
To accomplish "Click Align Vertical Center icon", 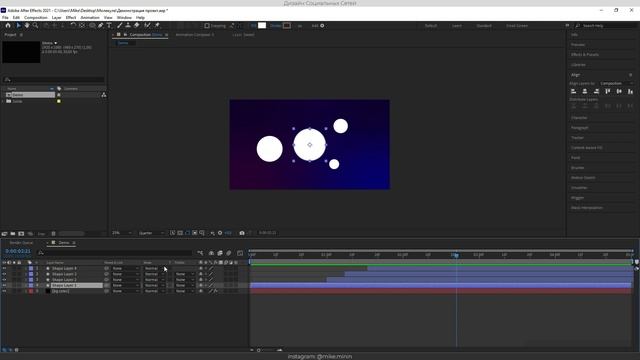I will [x=619, y=91].
